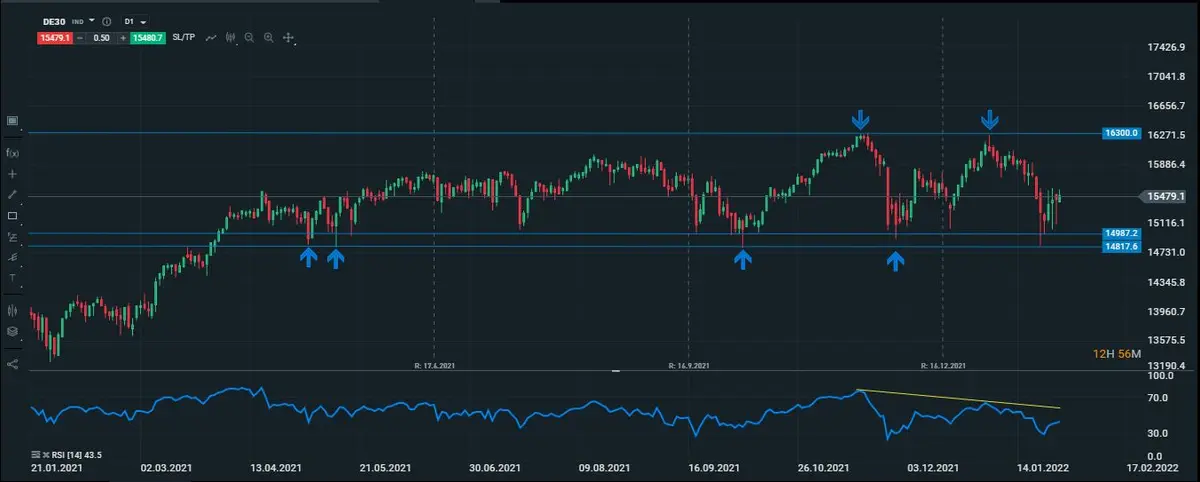Select the text annotation tool

click(x=13, y=278)
